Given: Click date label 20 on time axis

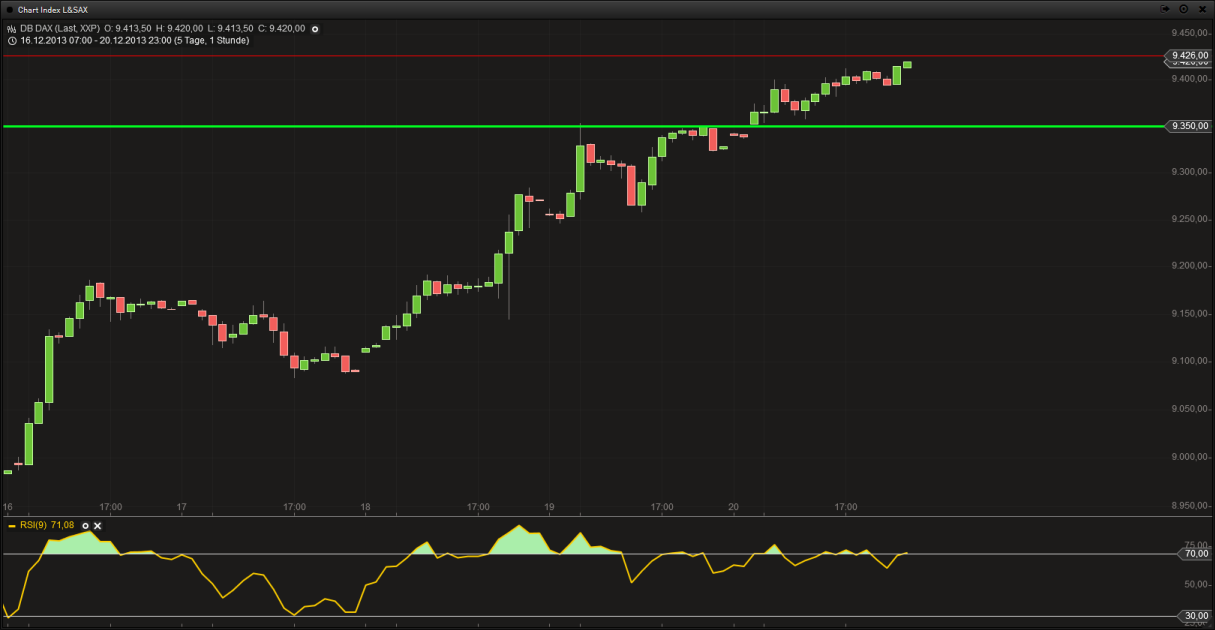Looking at the screenshot, I should click(733, 507).
